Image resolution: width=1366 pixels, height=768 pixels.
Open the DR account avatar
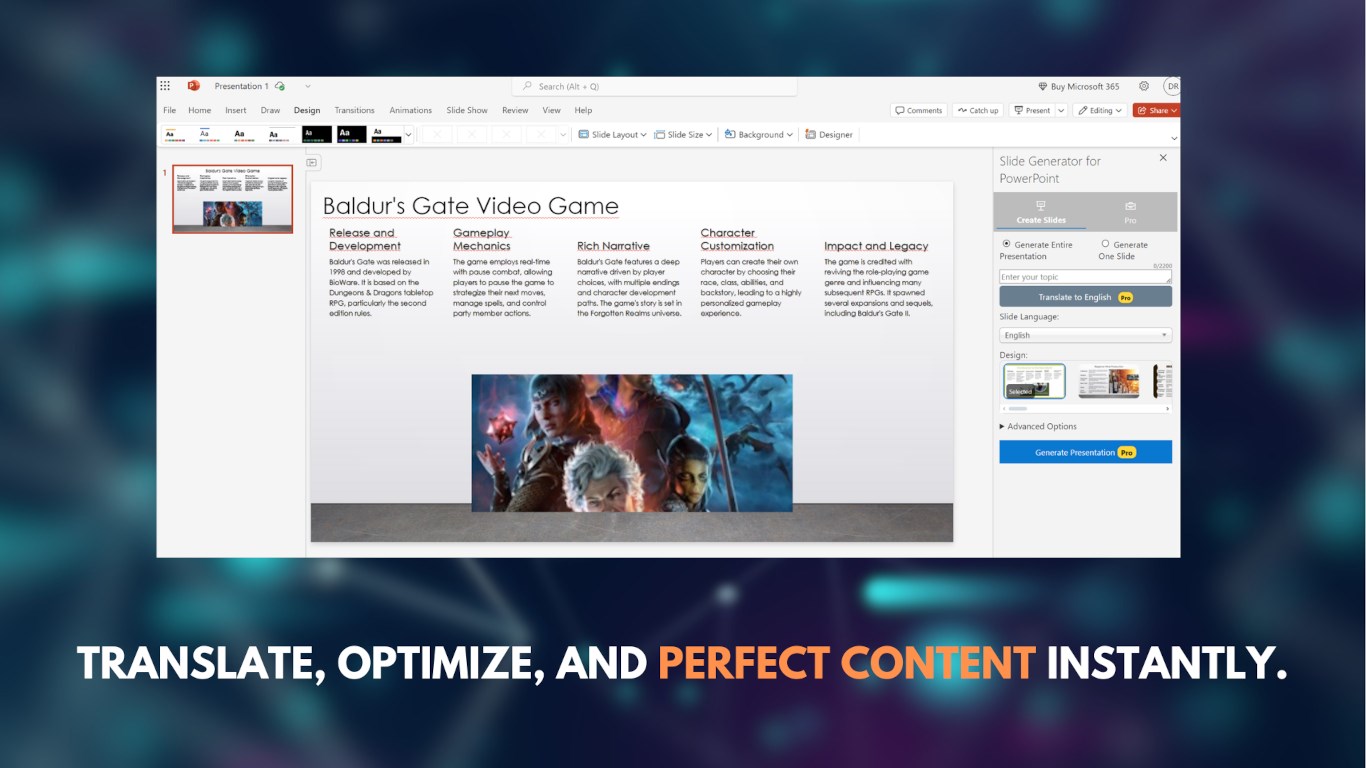pyautogui.click(x=1171, y=86)
